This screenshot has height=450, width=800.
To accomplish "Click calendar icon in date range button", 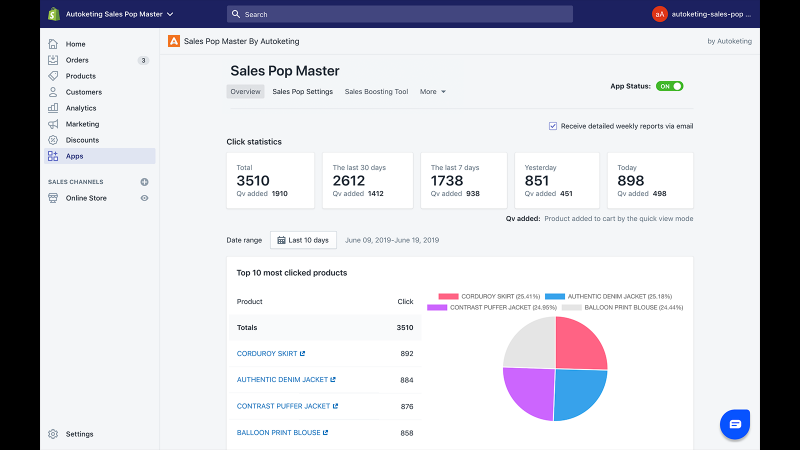I will [x=281, y=240].
